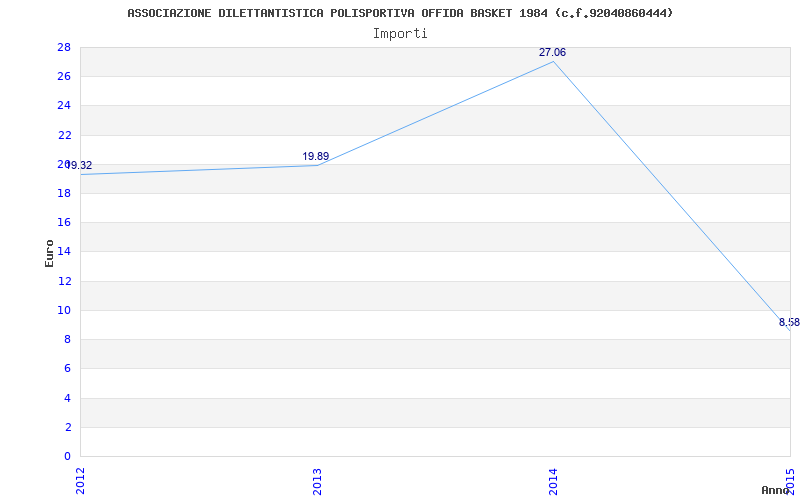Select the 2013 year label on x-axis
The height and width of the screenshot is (500, 800).
[x=317, y=480]
